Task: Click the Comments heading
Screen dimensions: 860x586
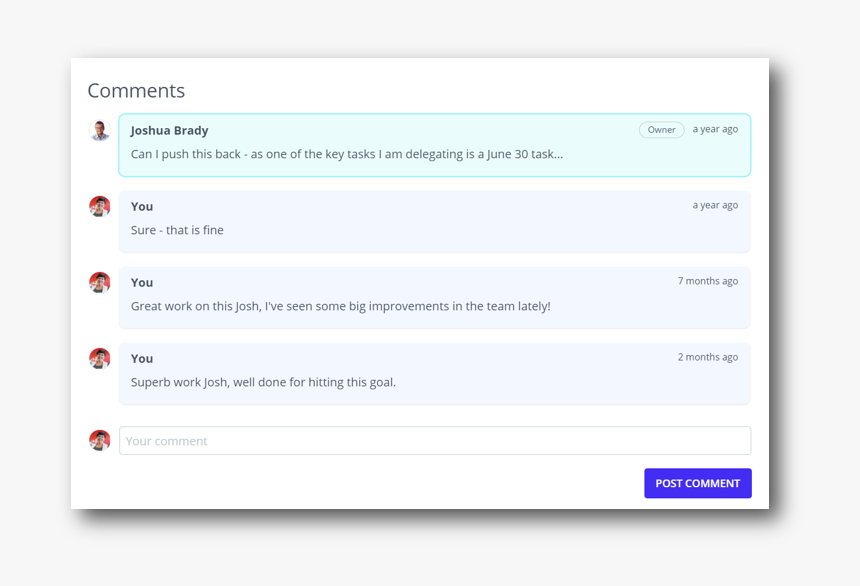Action: tap(136, 91)
